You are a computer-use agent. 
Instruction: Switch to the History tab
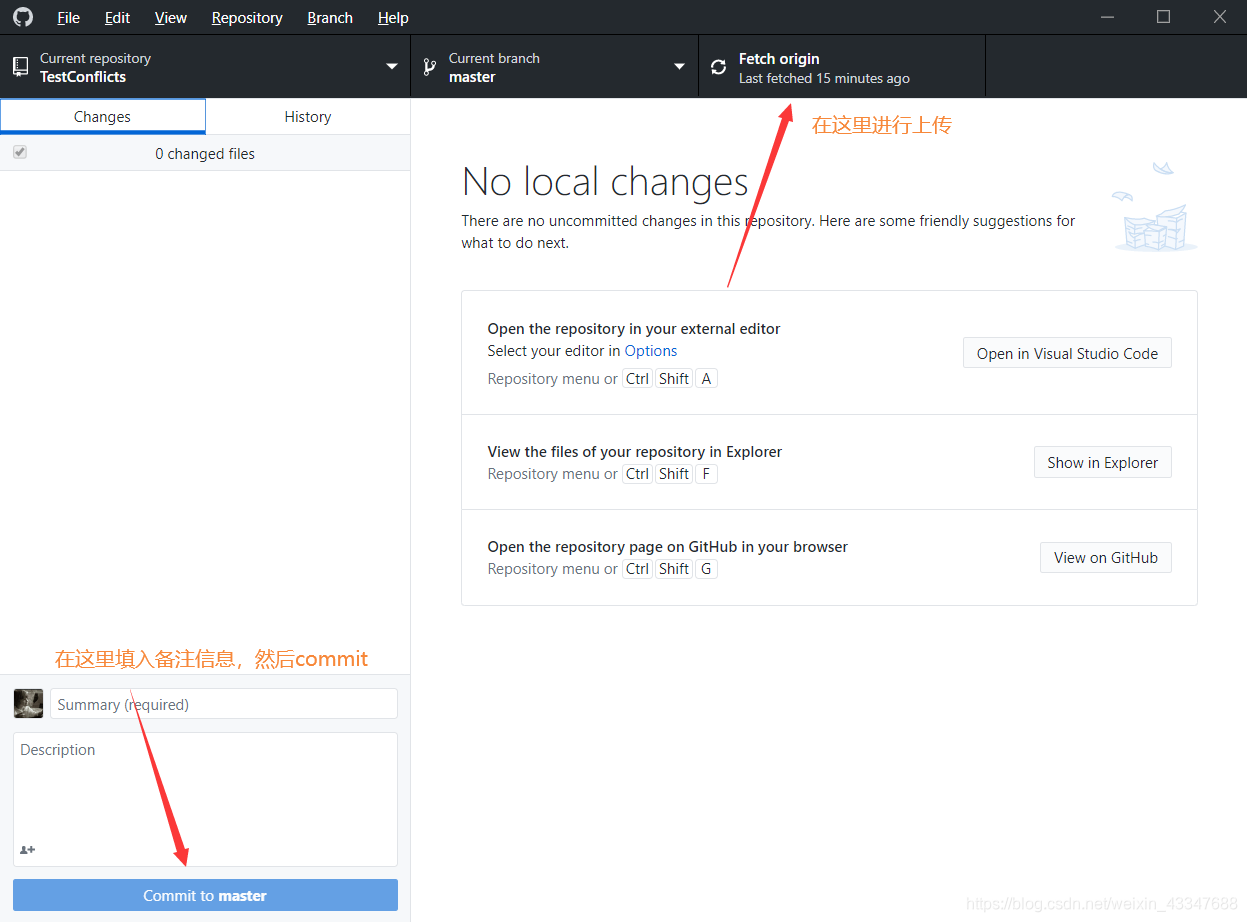coord(308,116)
